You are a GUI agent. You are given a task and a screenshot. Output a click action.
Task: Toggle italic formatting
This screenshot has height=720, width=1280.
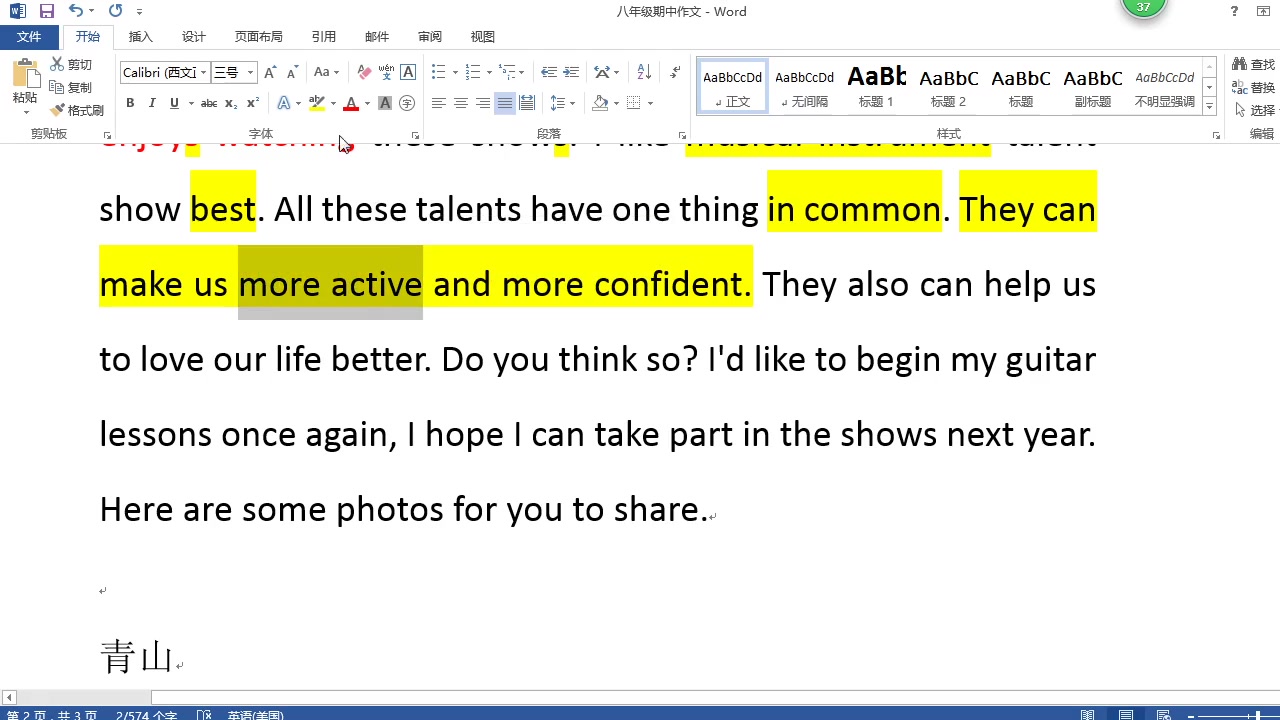152,103
